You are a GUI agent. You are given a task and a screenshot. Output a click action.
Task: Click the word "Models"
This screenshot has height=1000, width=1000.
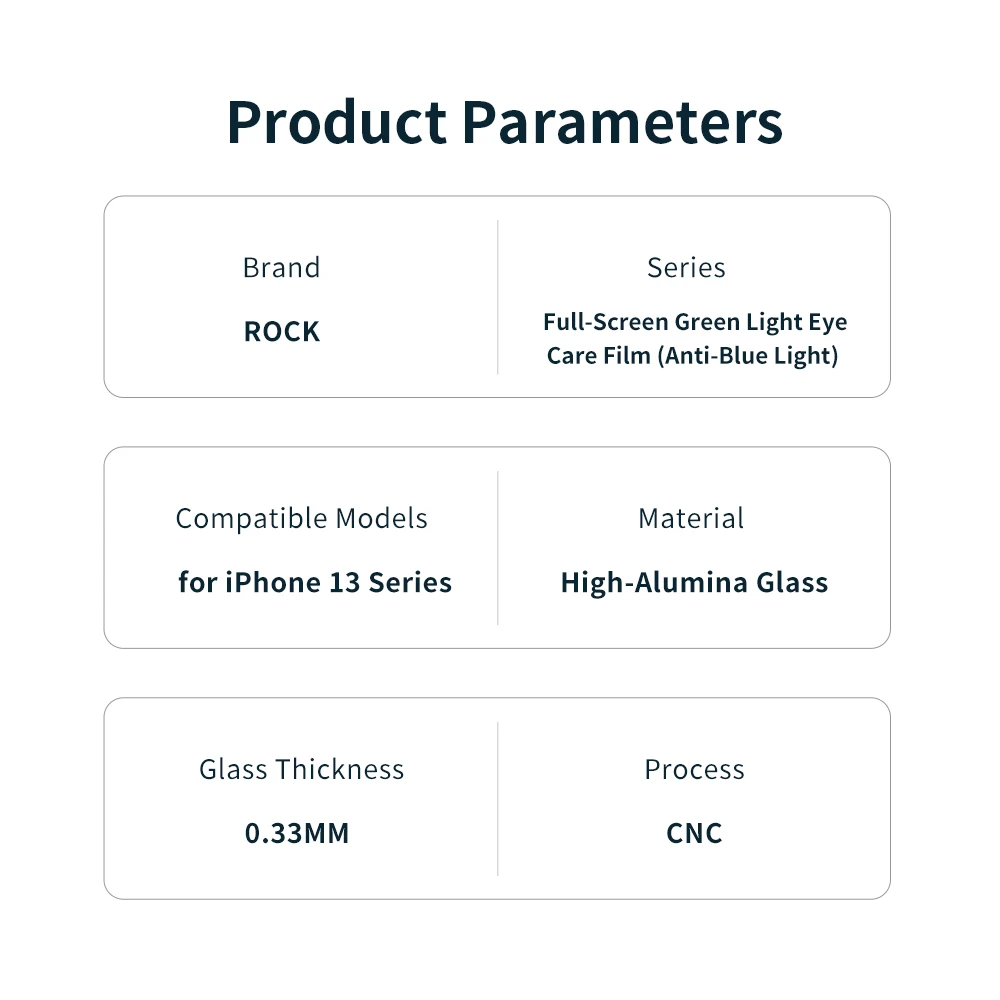coord(381,519)
